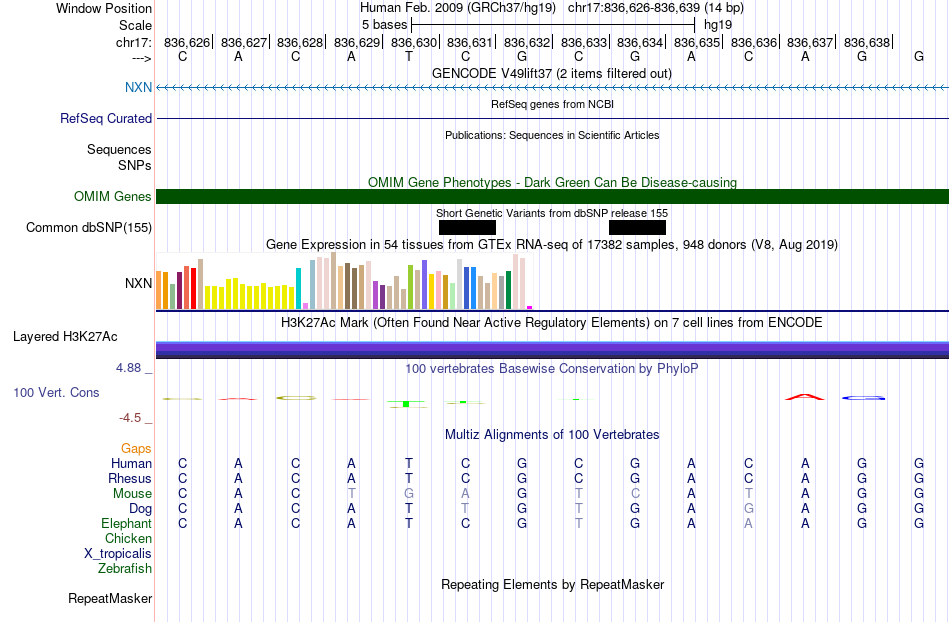The width and height of the screenshot is (950, 622).
Task: Click the position number 836,626
Action: [x=187, y=42]
